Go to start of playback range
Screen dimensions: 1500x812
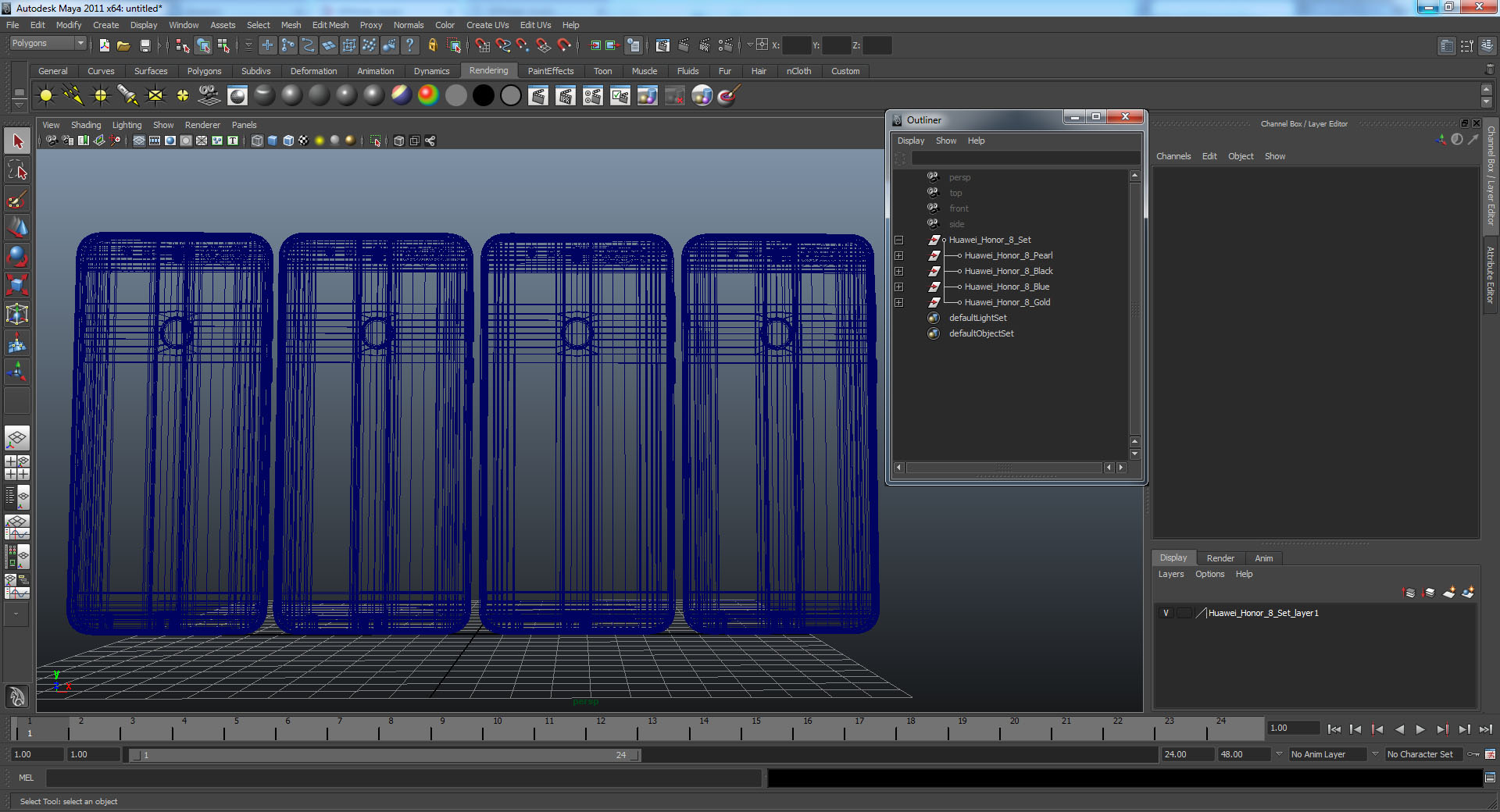point(1334,729)
